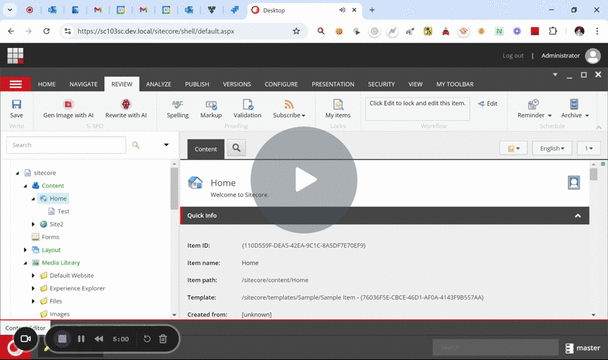Focus the content tree Search field
This screenshot has height=360, width=608.
tap(66, 145)
